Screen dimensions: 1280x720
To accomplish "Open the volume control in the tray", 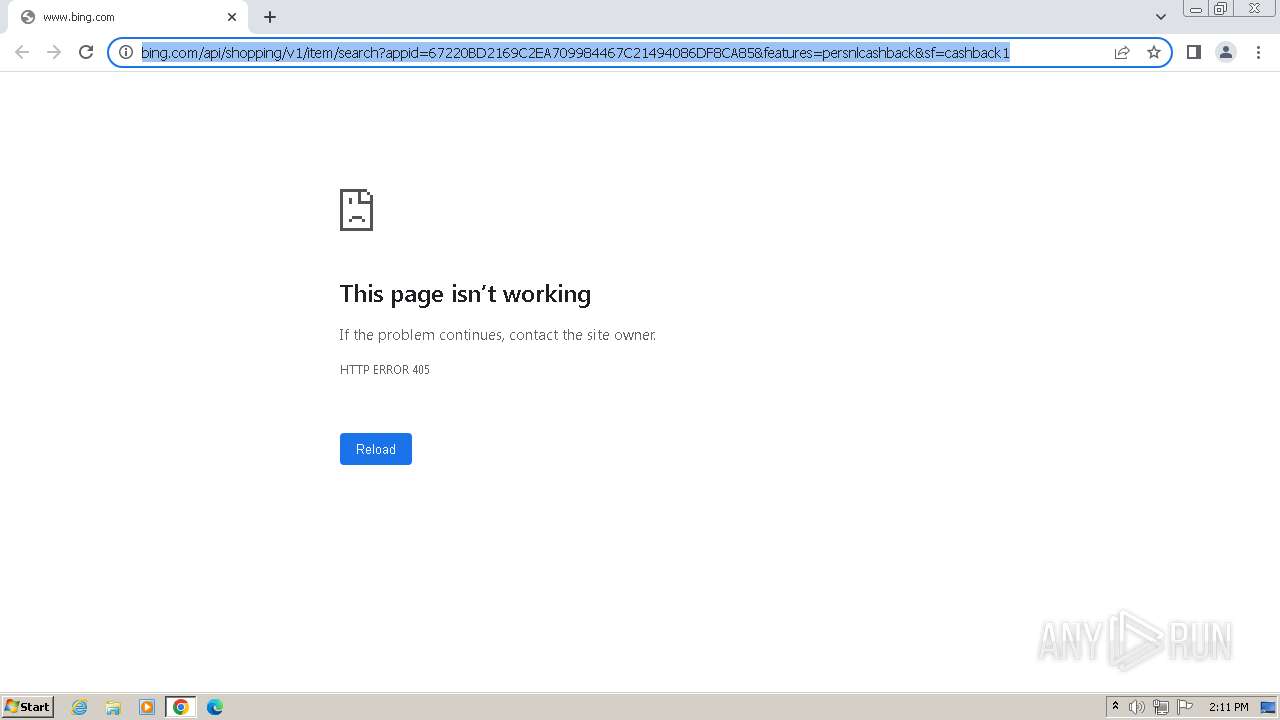I will 1137,707.
